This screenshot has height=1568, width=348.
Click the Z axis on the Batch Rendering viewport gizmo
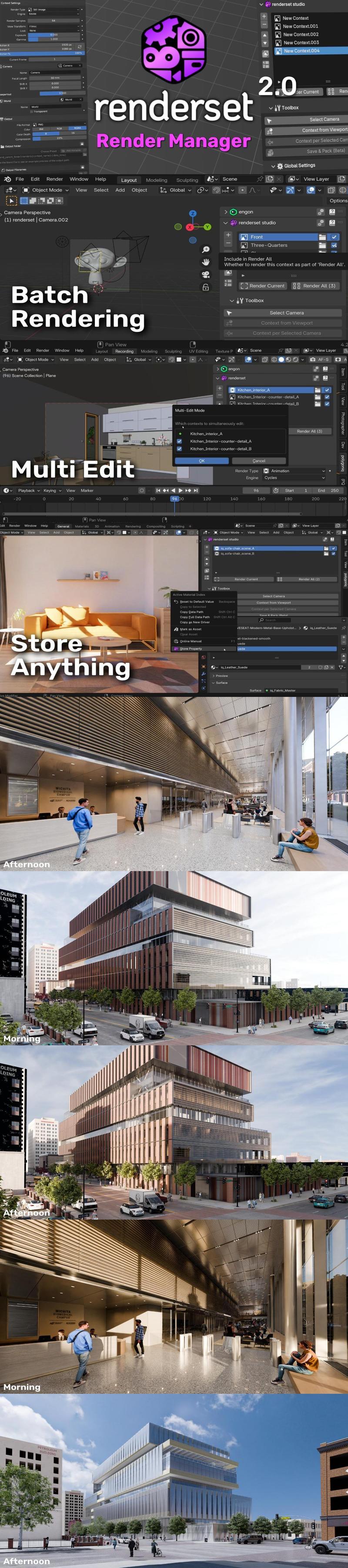point(193,214)
